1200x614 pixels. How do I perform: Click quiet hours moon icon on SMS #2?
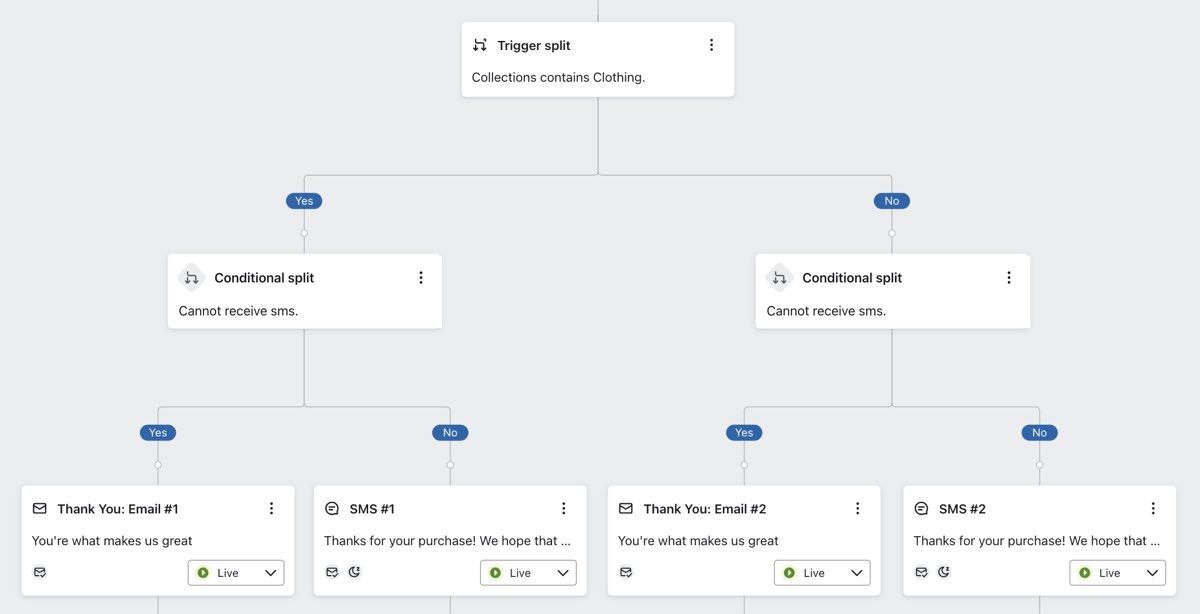pos(943,572)
